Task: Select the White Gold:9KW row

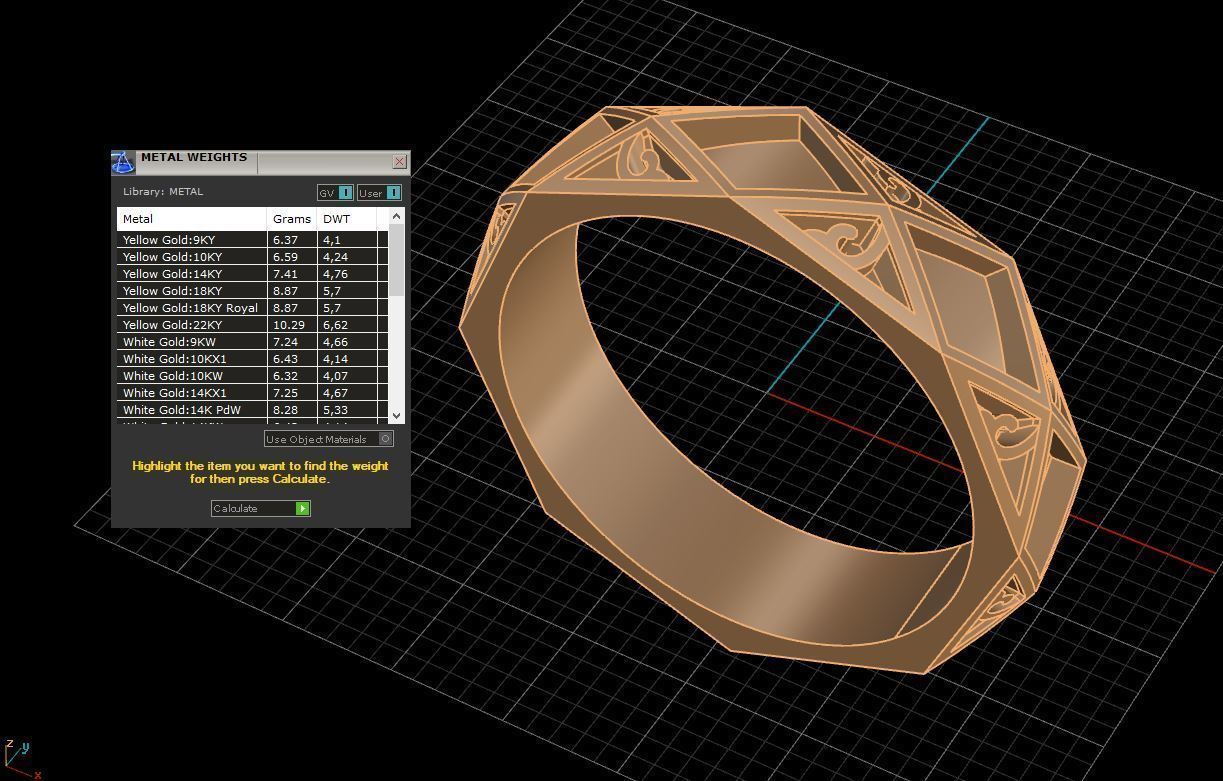Action: (252, 342)
